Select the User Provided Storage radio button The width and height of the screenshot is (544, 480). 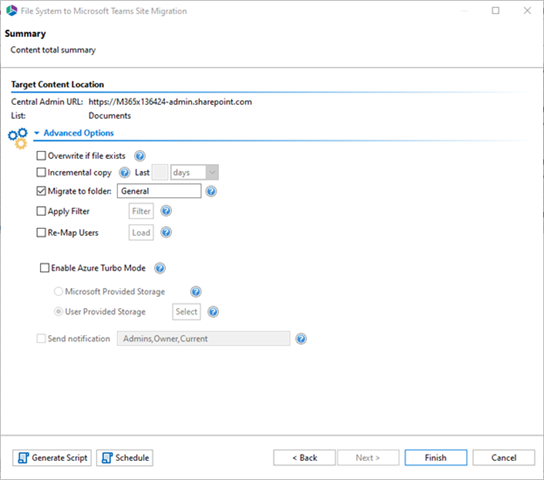(x=58, y=311)
